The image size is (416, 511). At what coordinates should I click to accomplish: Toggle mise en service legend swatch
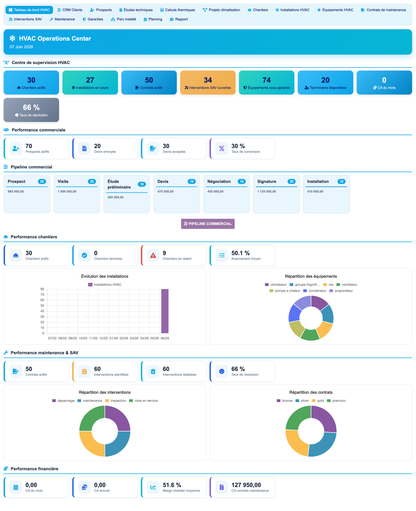pos(131,401)
